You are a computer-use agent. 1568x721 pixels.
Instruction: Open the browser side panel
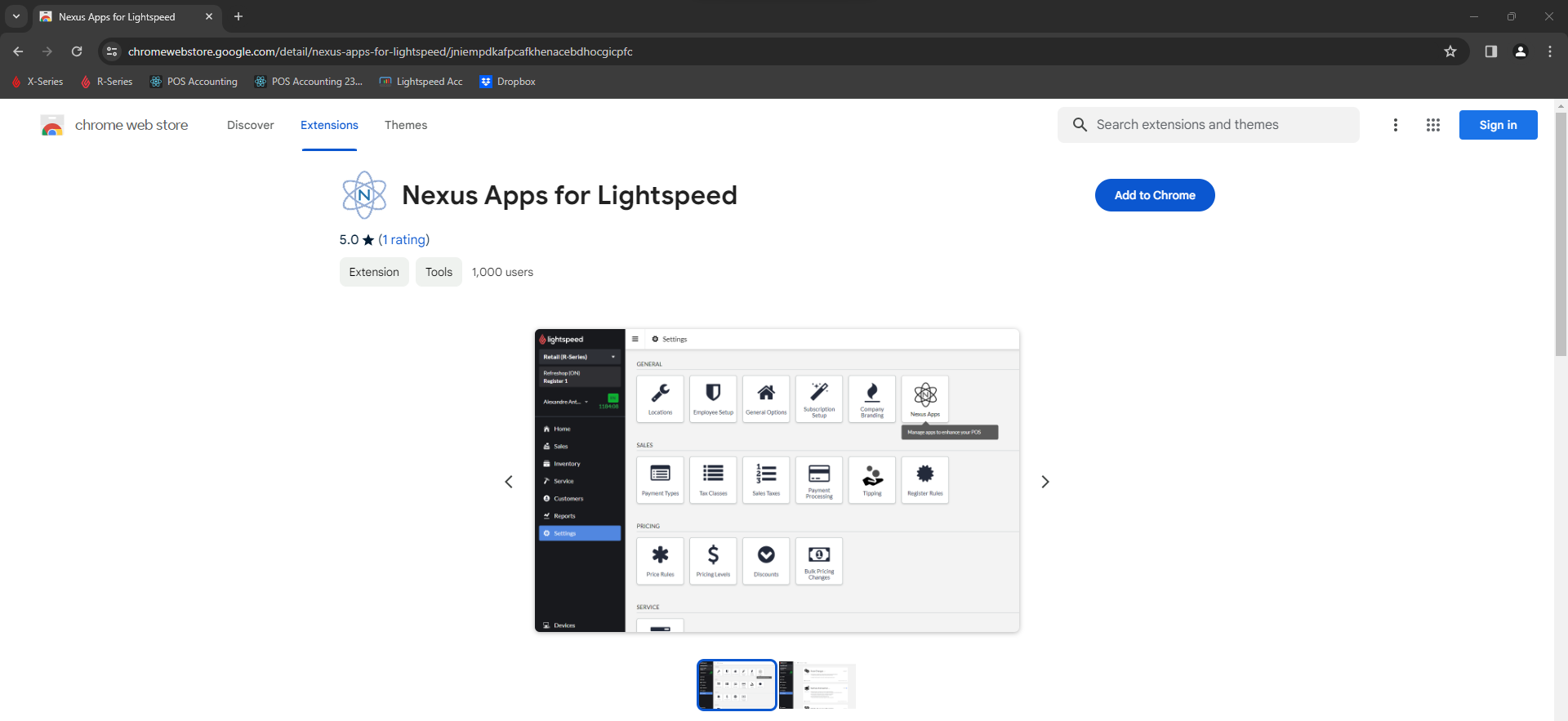pos(1491,51)
